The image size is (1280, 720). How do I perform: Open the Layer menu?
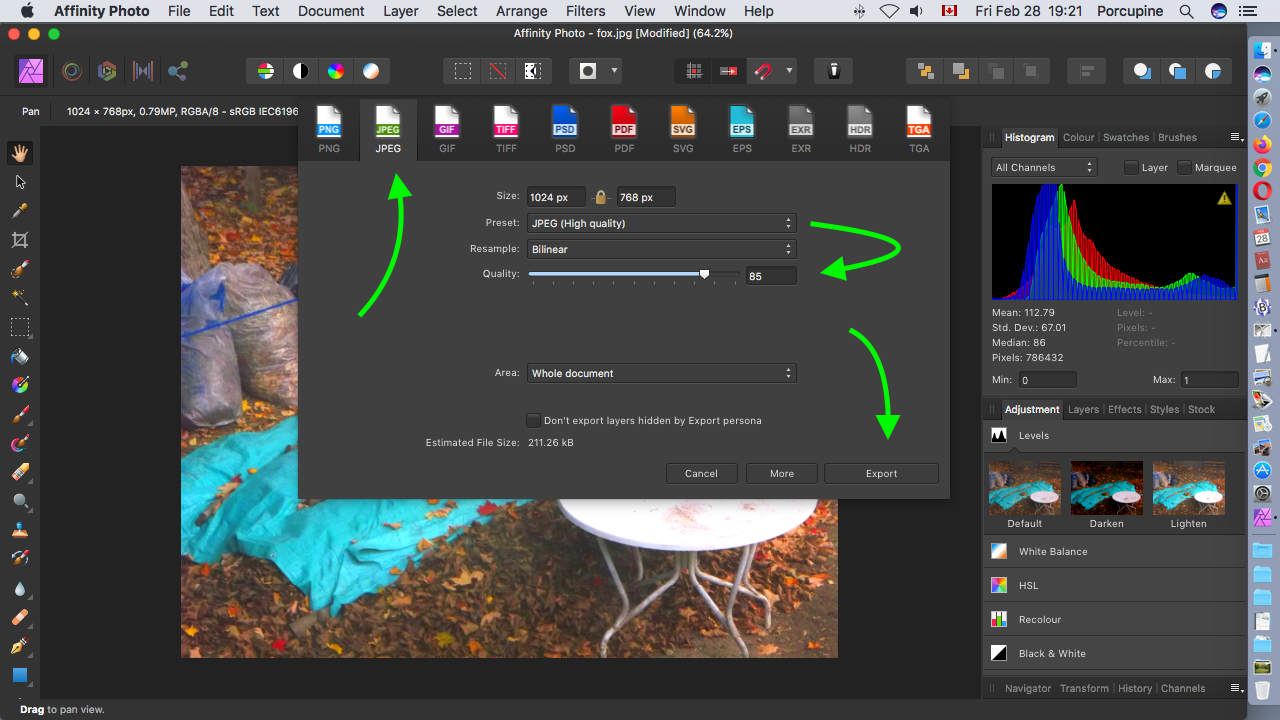400,11
